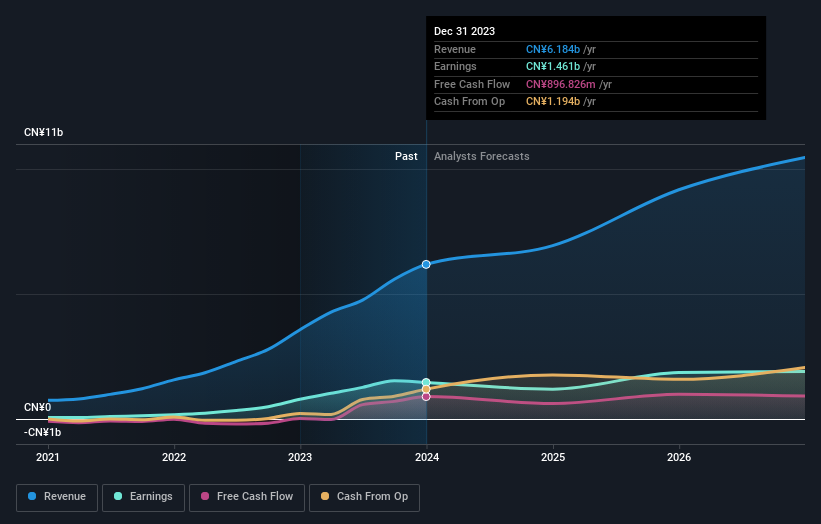Click the Earnings row label in tooltip

coord(456,66)
